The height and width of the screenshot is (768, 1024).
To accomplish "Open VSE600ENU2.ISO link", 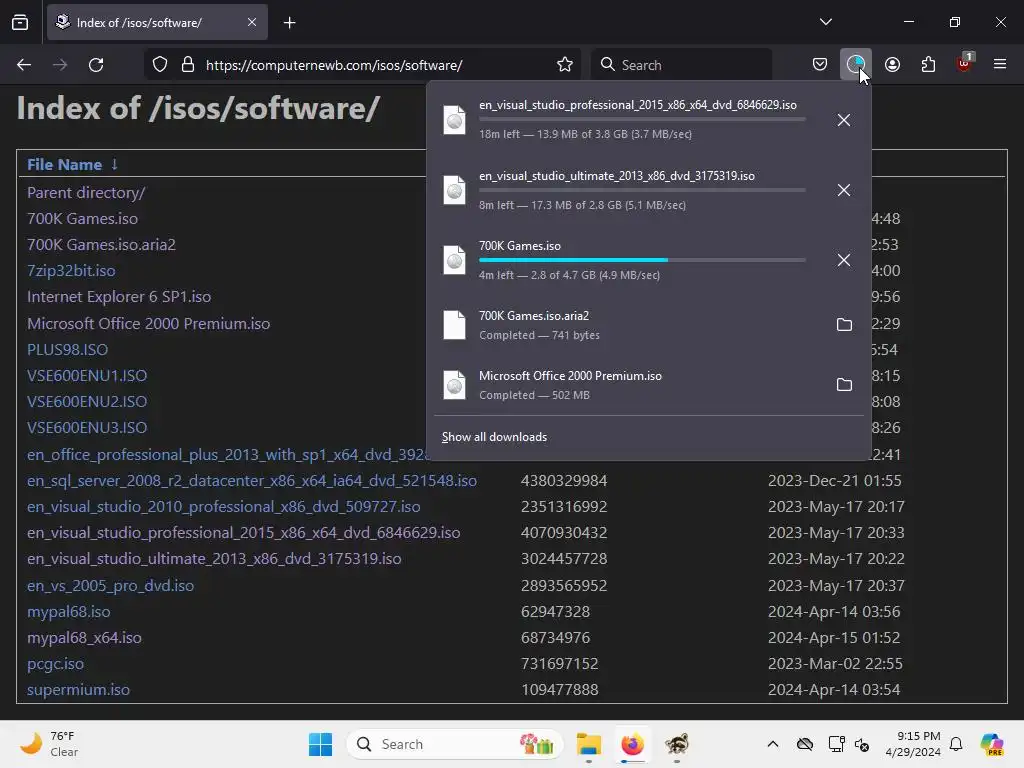I will [87, 402].
